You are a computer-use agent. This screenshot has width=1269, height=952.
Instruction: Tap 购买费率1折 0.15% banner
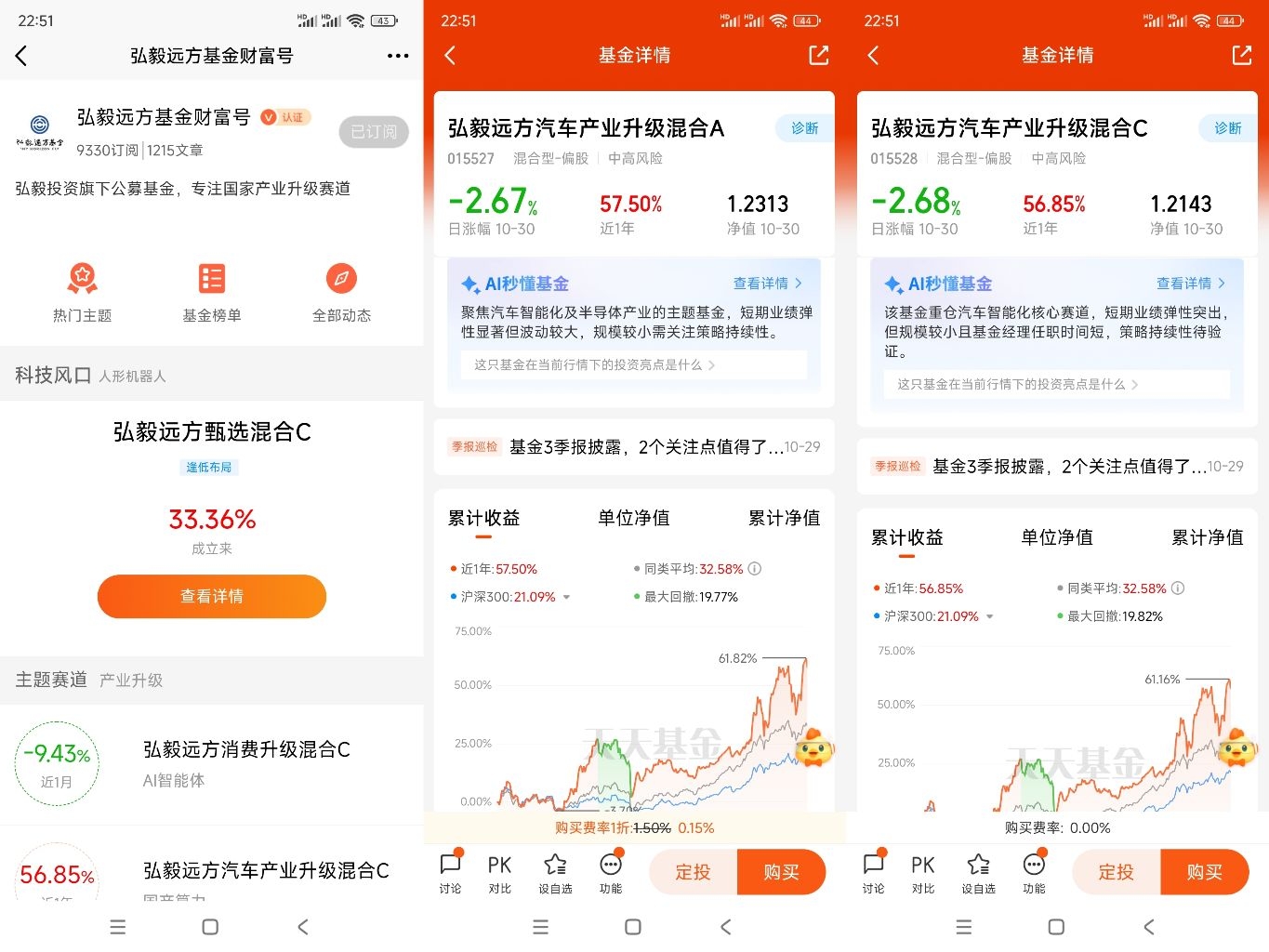coord(634,827)
